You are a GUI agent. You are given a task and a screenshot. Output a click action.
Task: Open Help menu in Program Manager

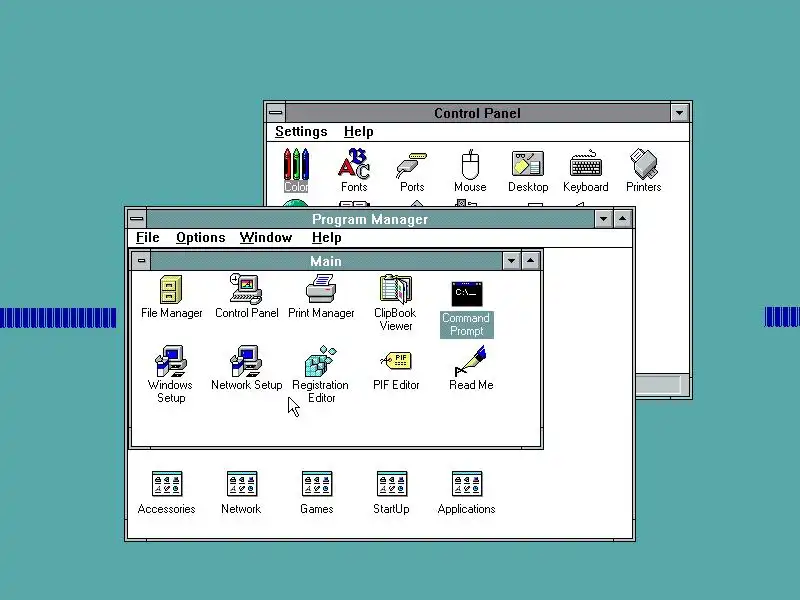click(x=327, y=238)
